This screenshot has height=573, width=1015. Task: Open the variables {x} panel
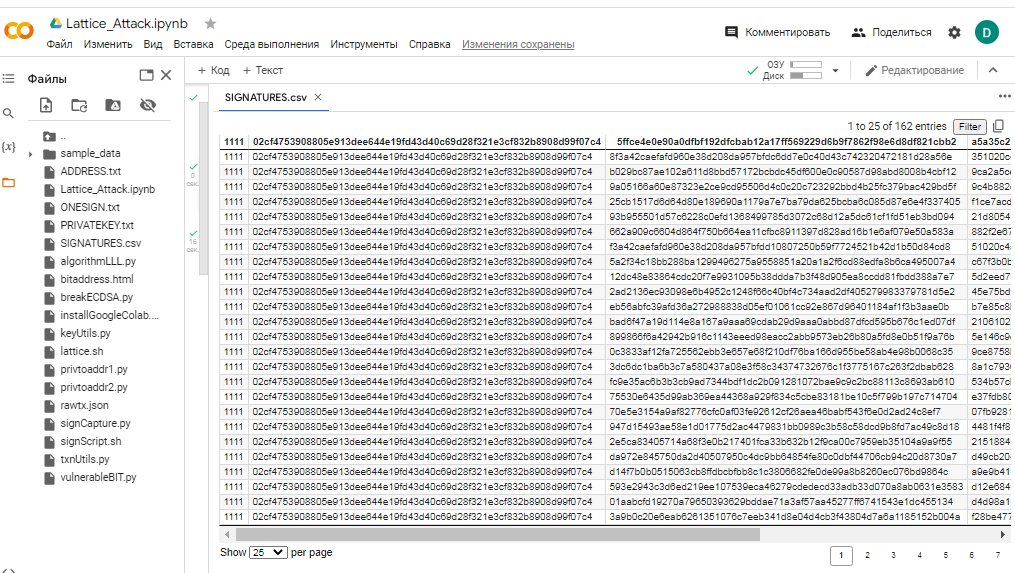(8, 147)
